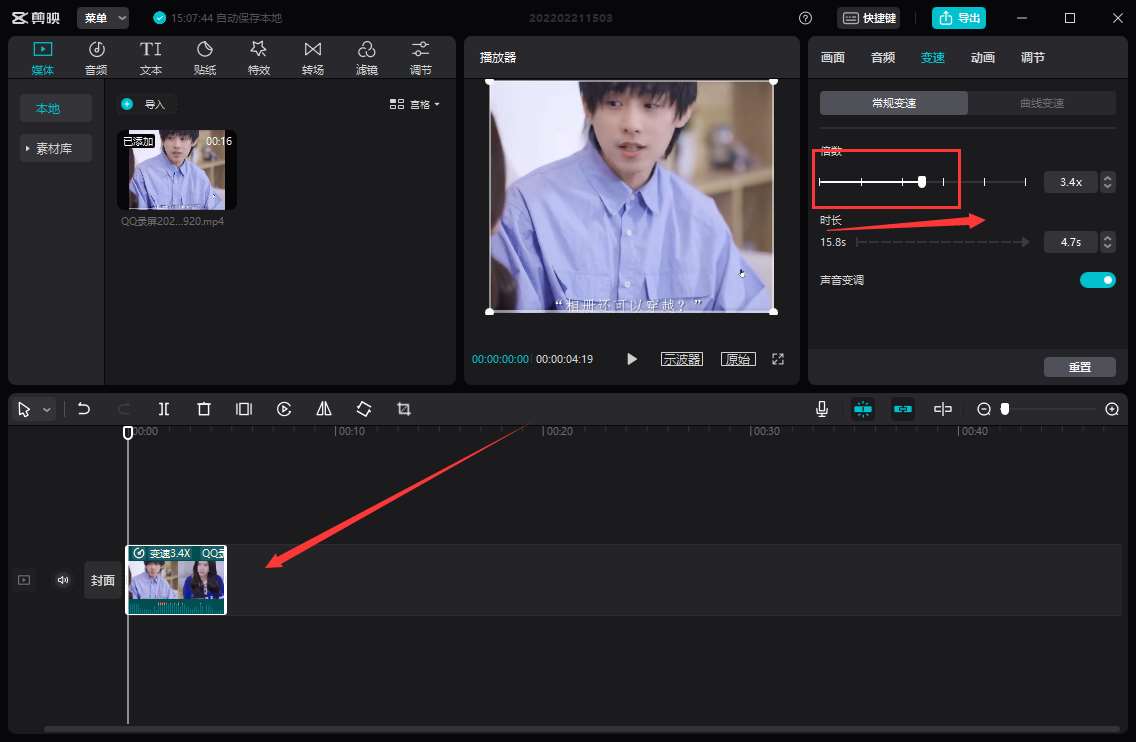
Task: Mute the track with the speaker icon
Action: pyautogui.click(x=63, y=580)
